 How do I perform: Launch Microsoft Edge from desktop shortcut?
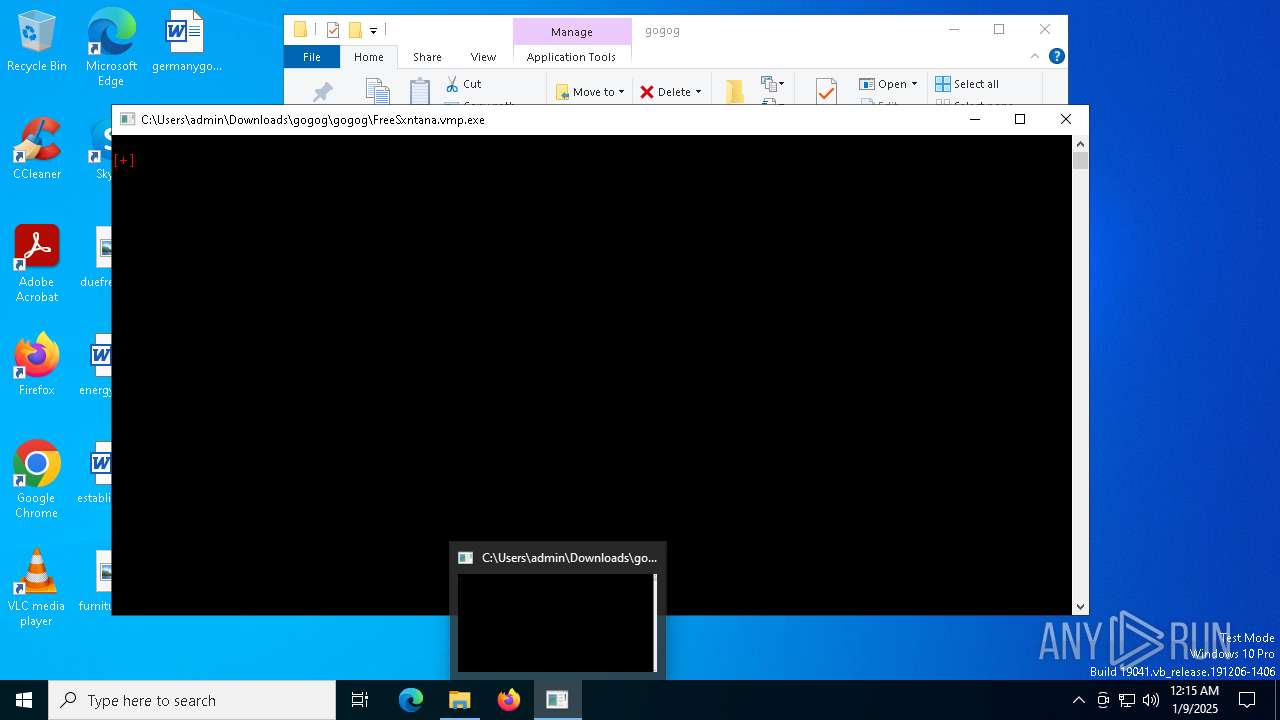coord(111,47)
